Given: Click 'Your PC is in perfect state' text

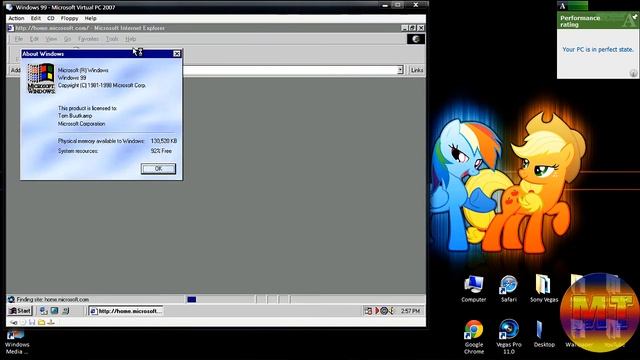Looking at the screenshot, I should point(598,49).
